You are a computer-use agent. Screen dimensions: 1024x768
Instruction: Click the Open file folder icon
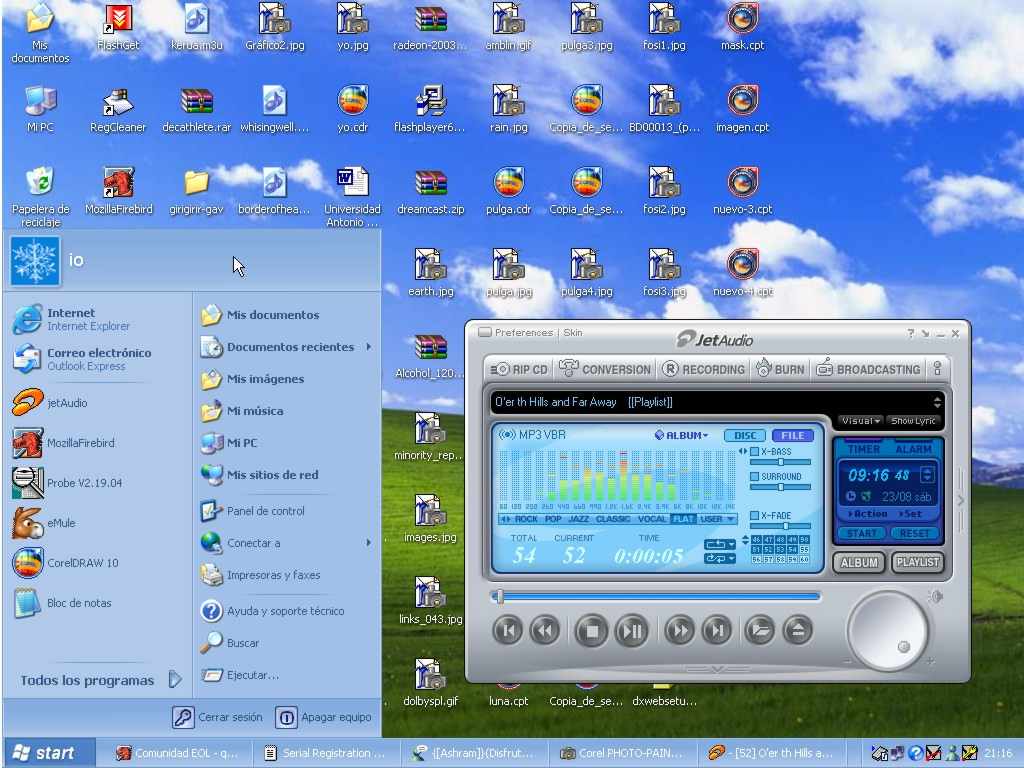point(759,630)
